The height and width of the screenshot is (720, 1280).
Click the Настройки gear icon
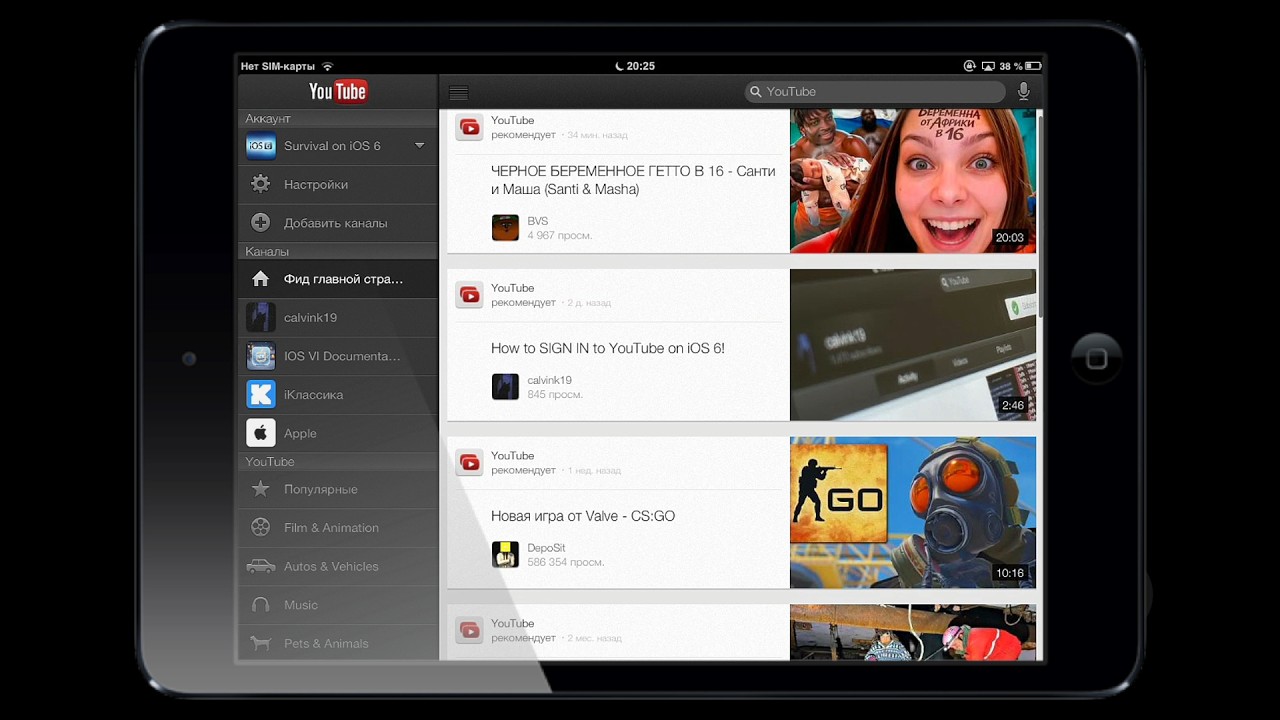[260, 184]
